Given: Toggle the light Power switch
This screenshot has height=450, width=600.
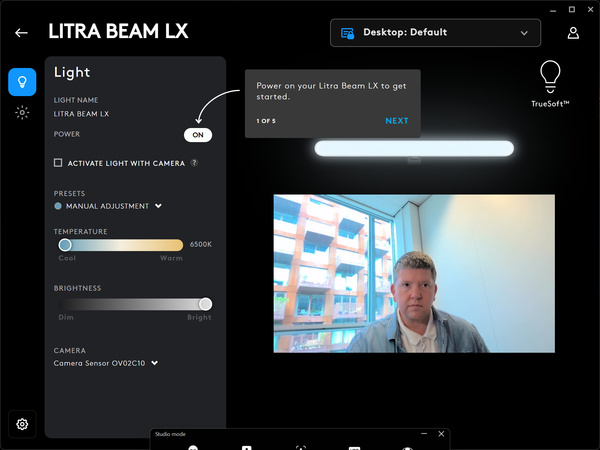Looking at the screenshot, I should coord(197,134).
